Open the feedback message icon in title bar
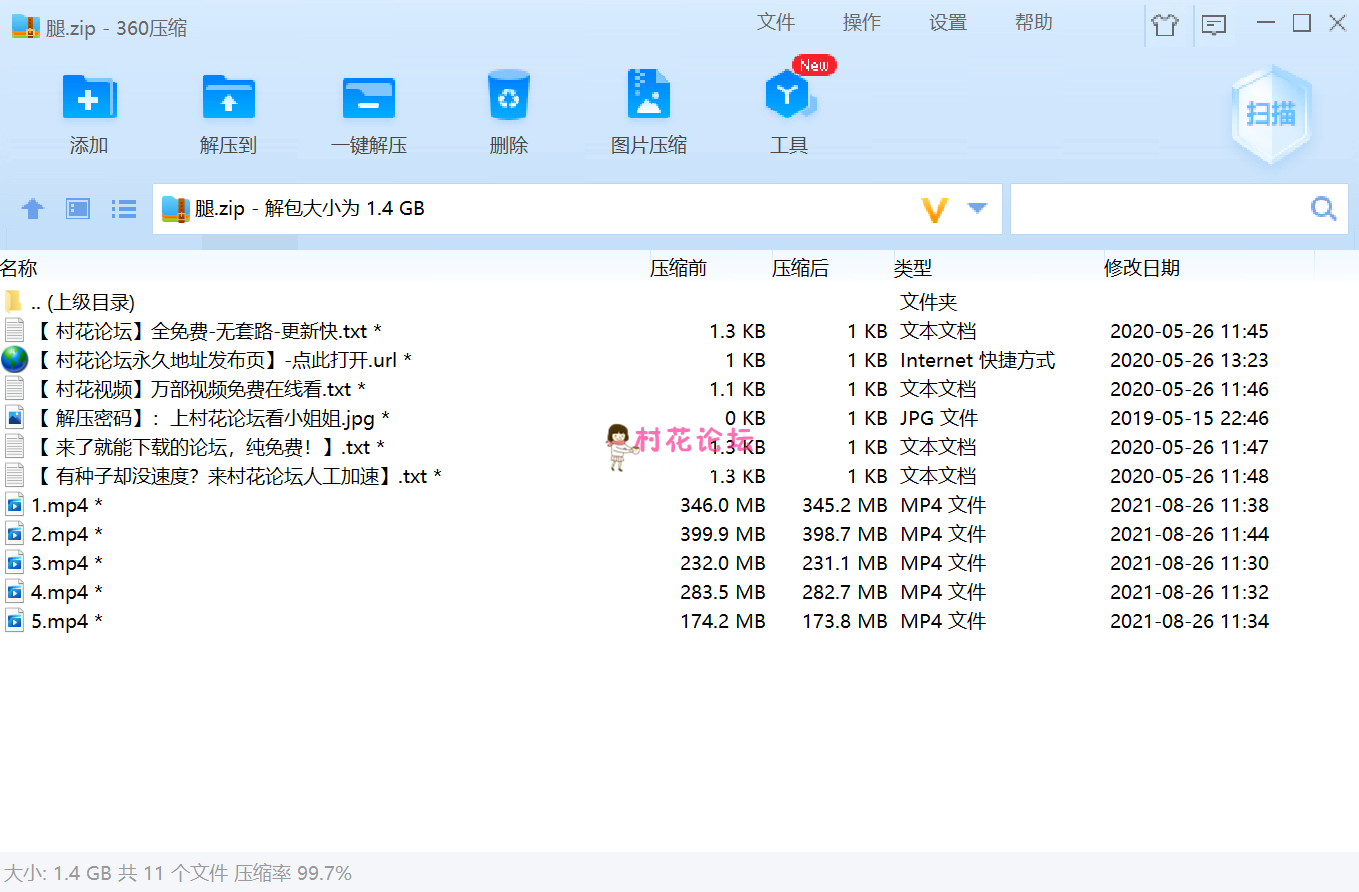Image resolution: width=1359 pixels, height=892 pixels. [x=1214, y=25]
